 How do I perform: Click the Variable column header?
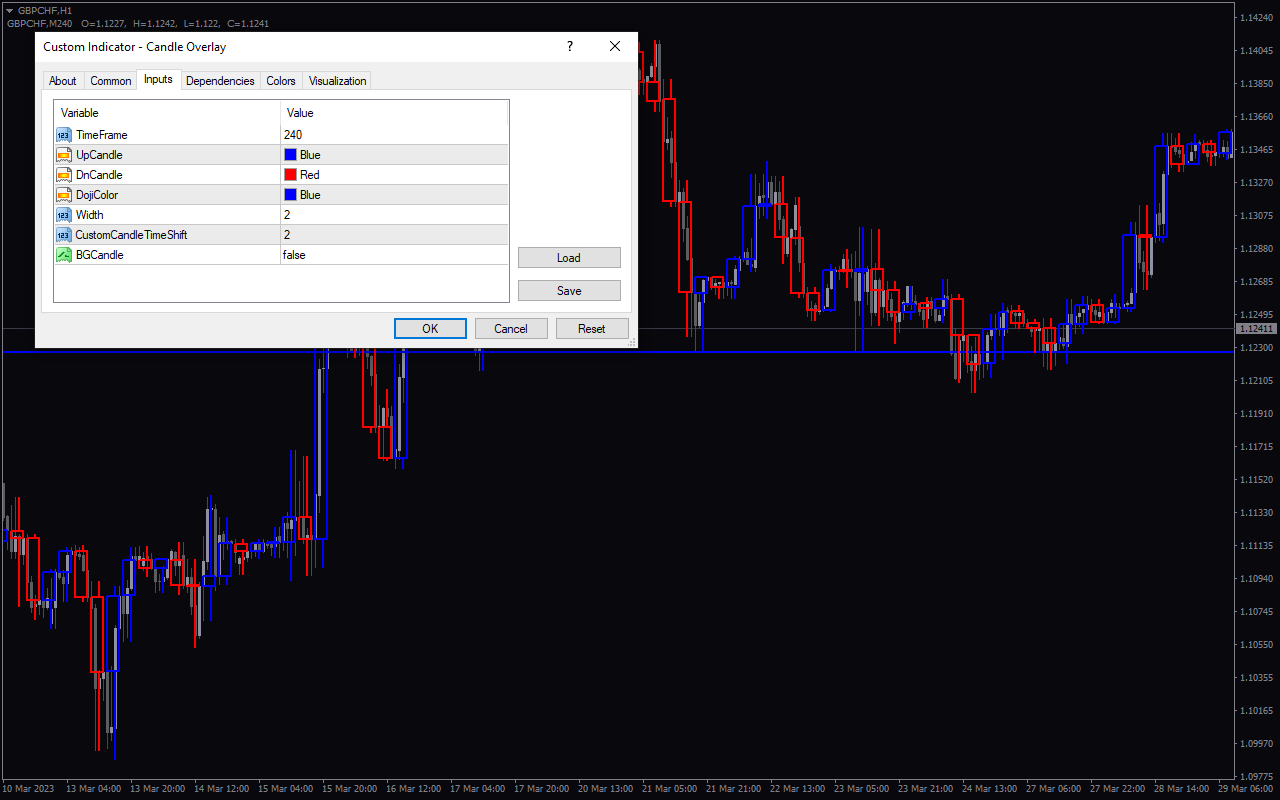pos(167,113)
